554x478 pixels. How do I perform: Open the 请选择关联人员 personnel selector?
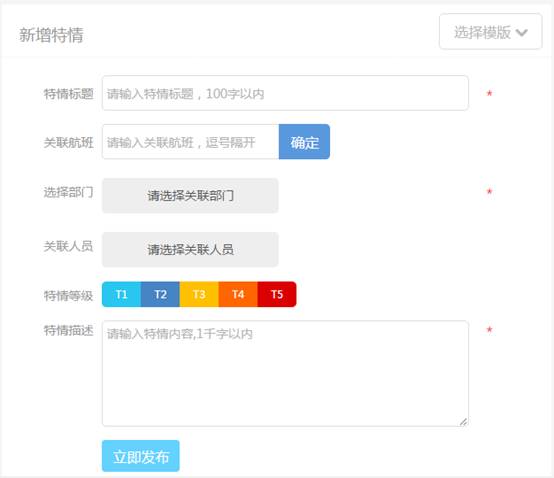click(x=190, y=249)
